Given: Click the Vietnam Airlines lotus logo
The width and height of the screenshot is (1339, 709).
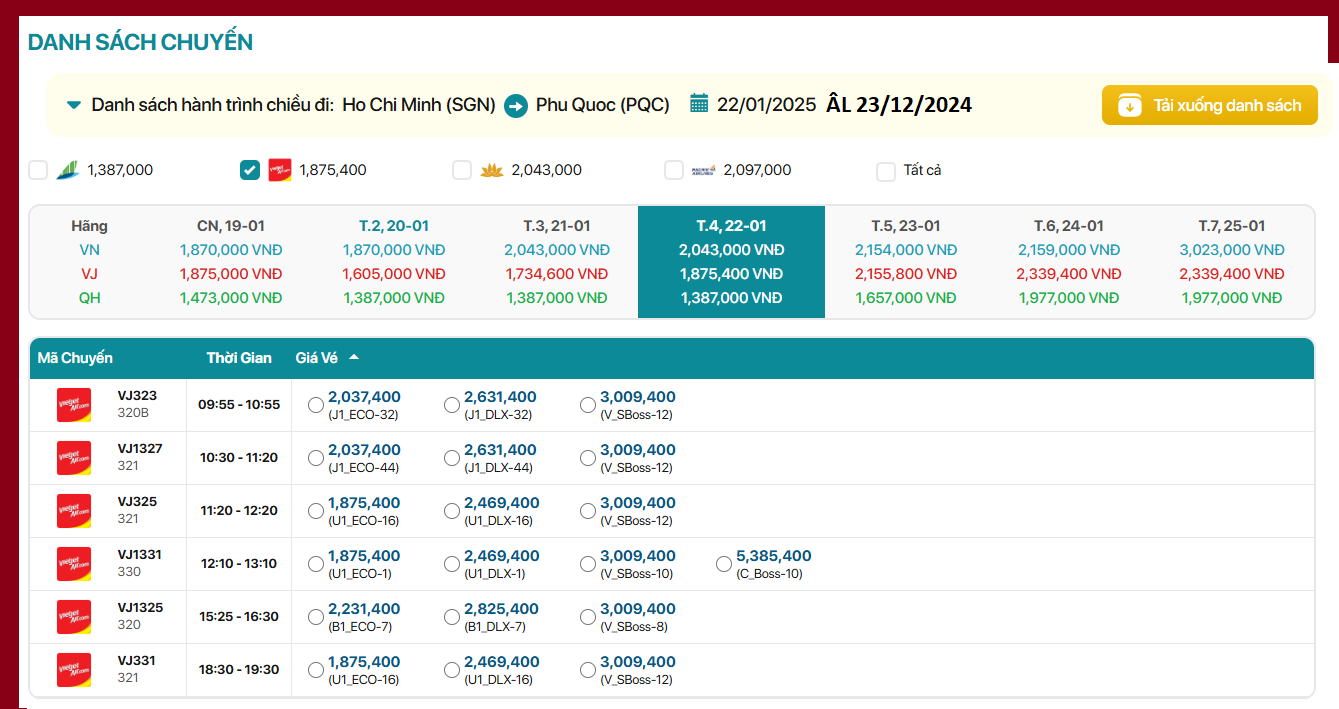Looking at the screenshot, I should pyautogui.click(x=491, y=170).
